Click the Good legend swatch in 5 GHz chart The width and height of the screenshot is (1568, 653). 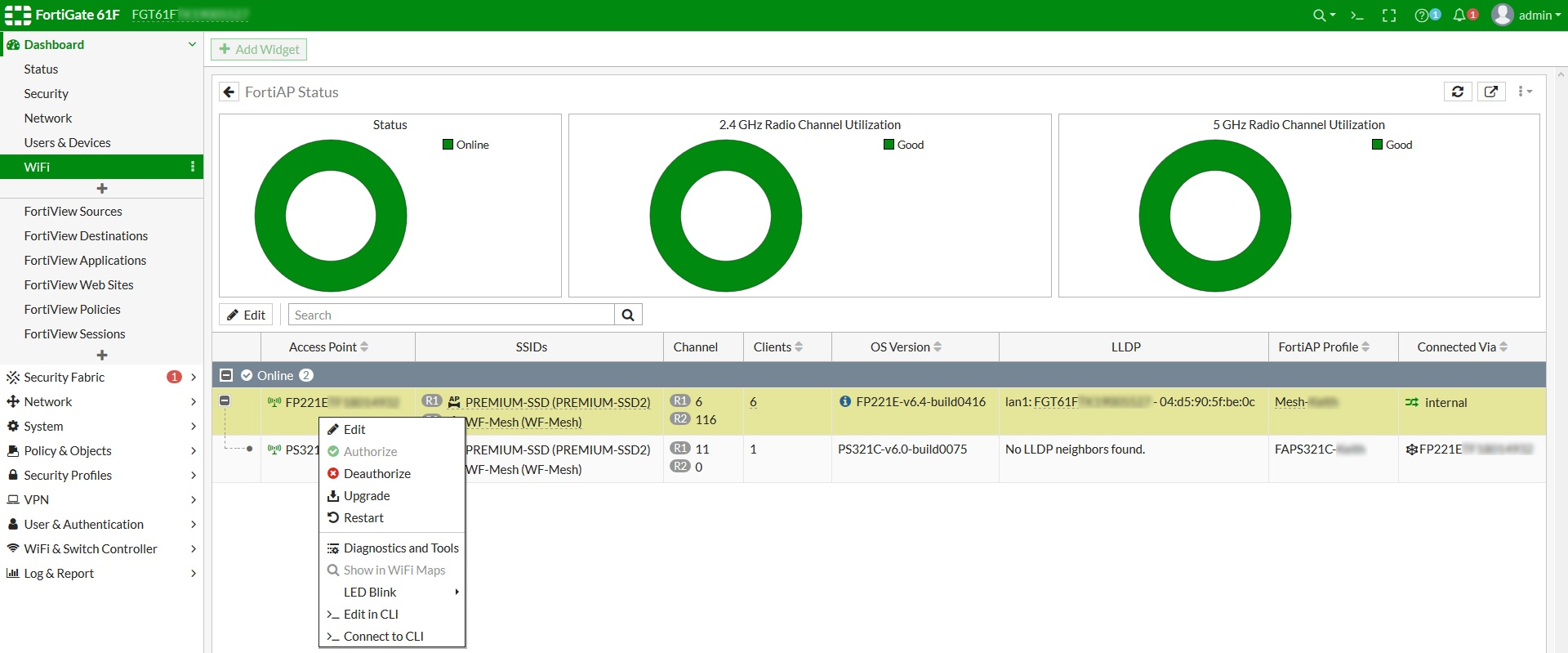[1377, 145]
